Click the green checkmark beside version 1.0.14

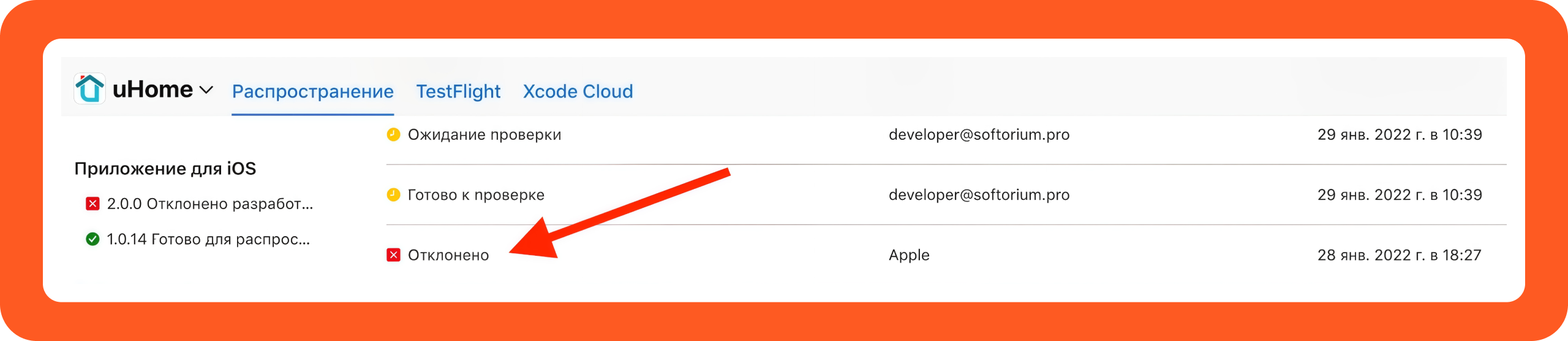click(92, 239)
